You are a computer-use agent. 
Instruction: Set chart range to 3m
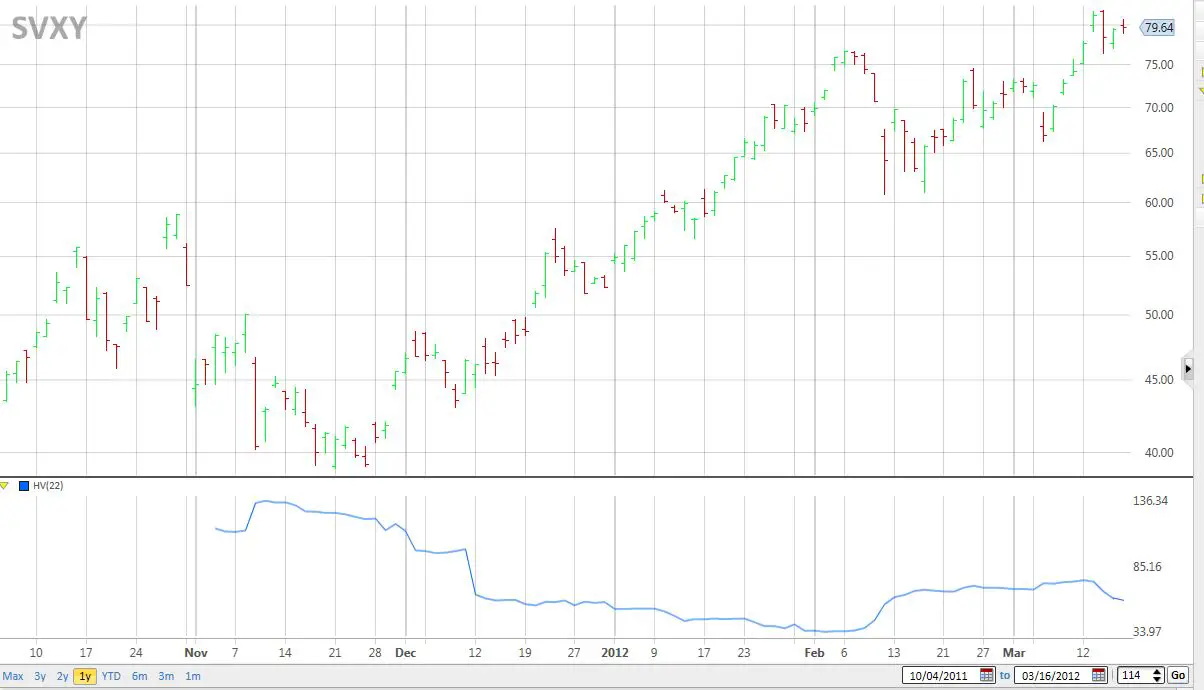pyautogui.click(x=166, y=676)
